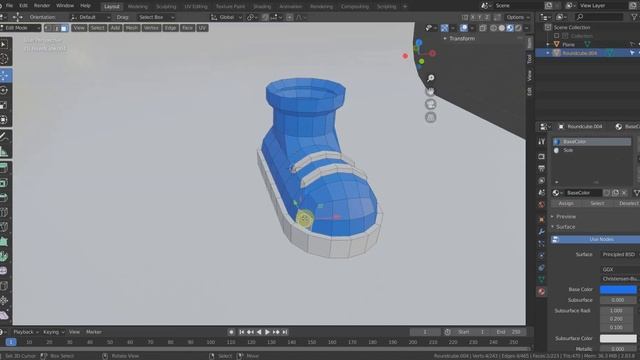Open the Material properties tab icon
The height and width of the screenshot is (360, 640).
pos(542,291)
